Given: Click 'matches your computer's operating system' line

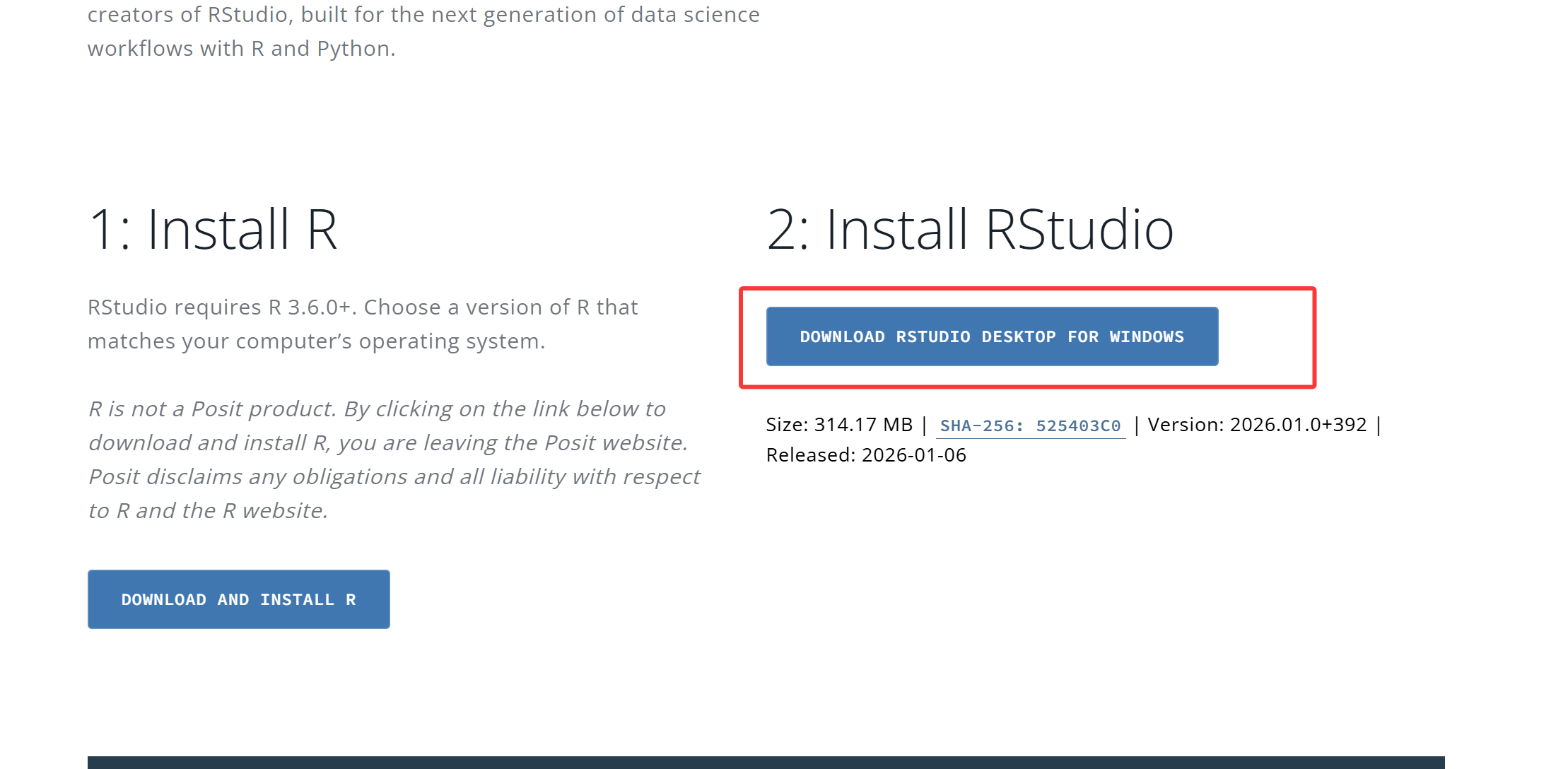Looking at the screenshot, I should tap(316, 341).
